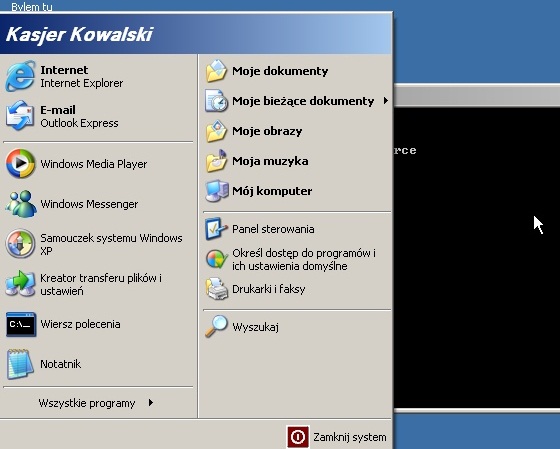The image size is (560, 449).
Task: Click the Moja muzyka folder icon
Action: [x=216, y=161]
